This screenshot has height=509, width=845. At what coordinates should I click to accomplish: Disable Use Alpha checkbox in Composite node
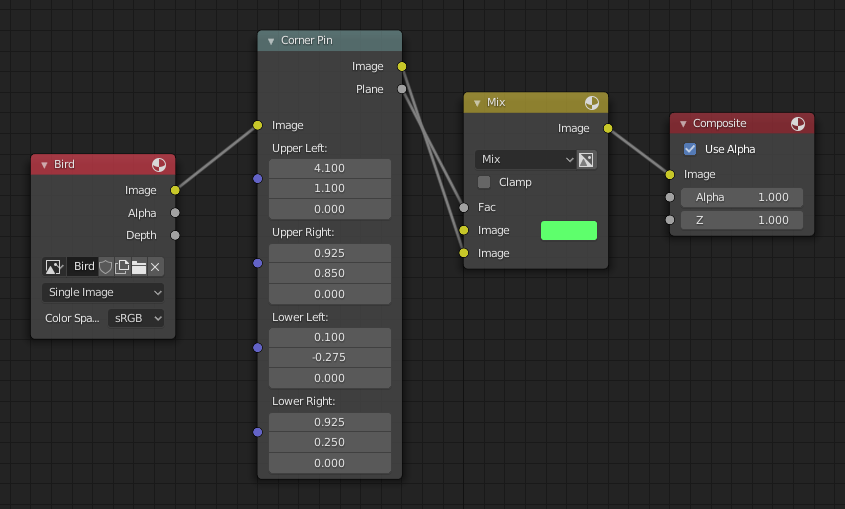point(690,149)
